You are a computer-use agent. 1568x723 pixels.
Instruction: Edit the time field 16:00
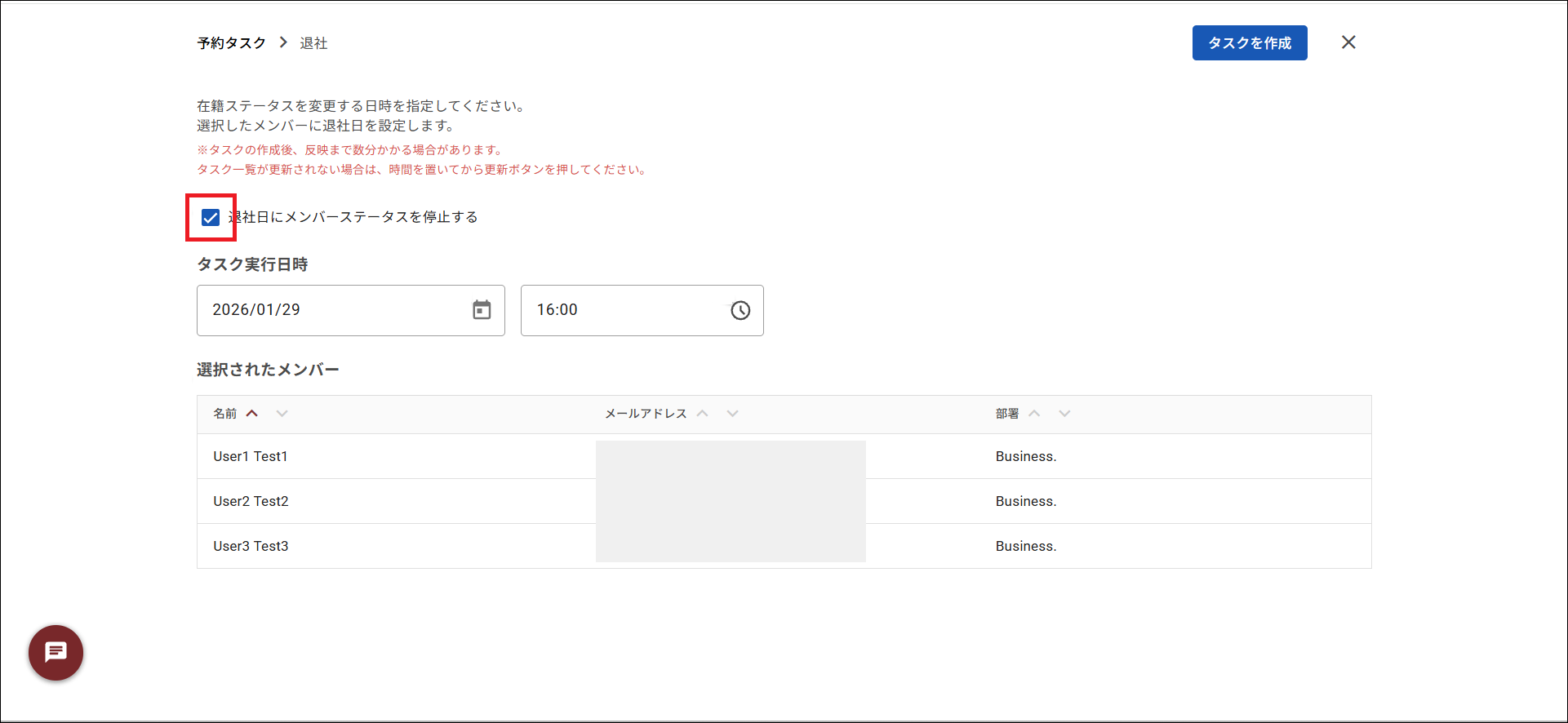642,310
